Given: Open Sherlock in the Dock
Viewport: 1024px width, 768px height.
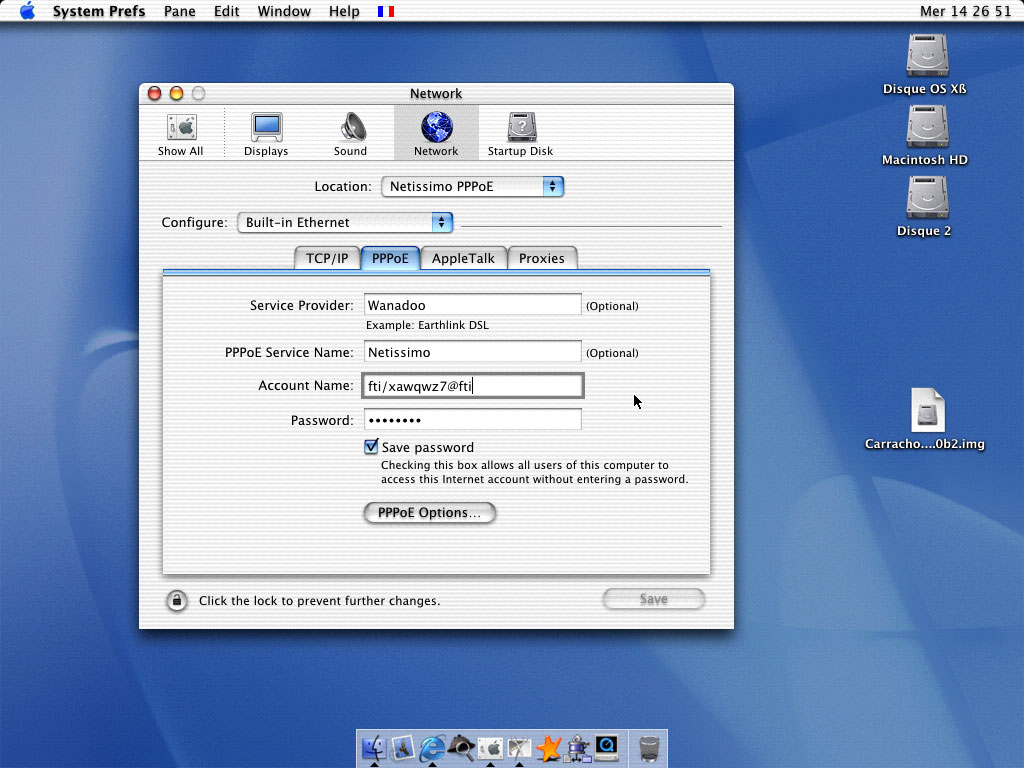Looking at the screenshot, I should (461, 747).
